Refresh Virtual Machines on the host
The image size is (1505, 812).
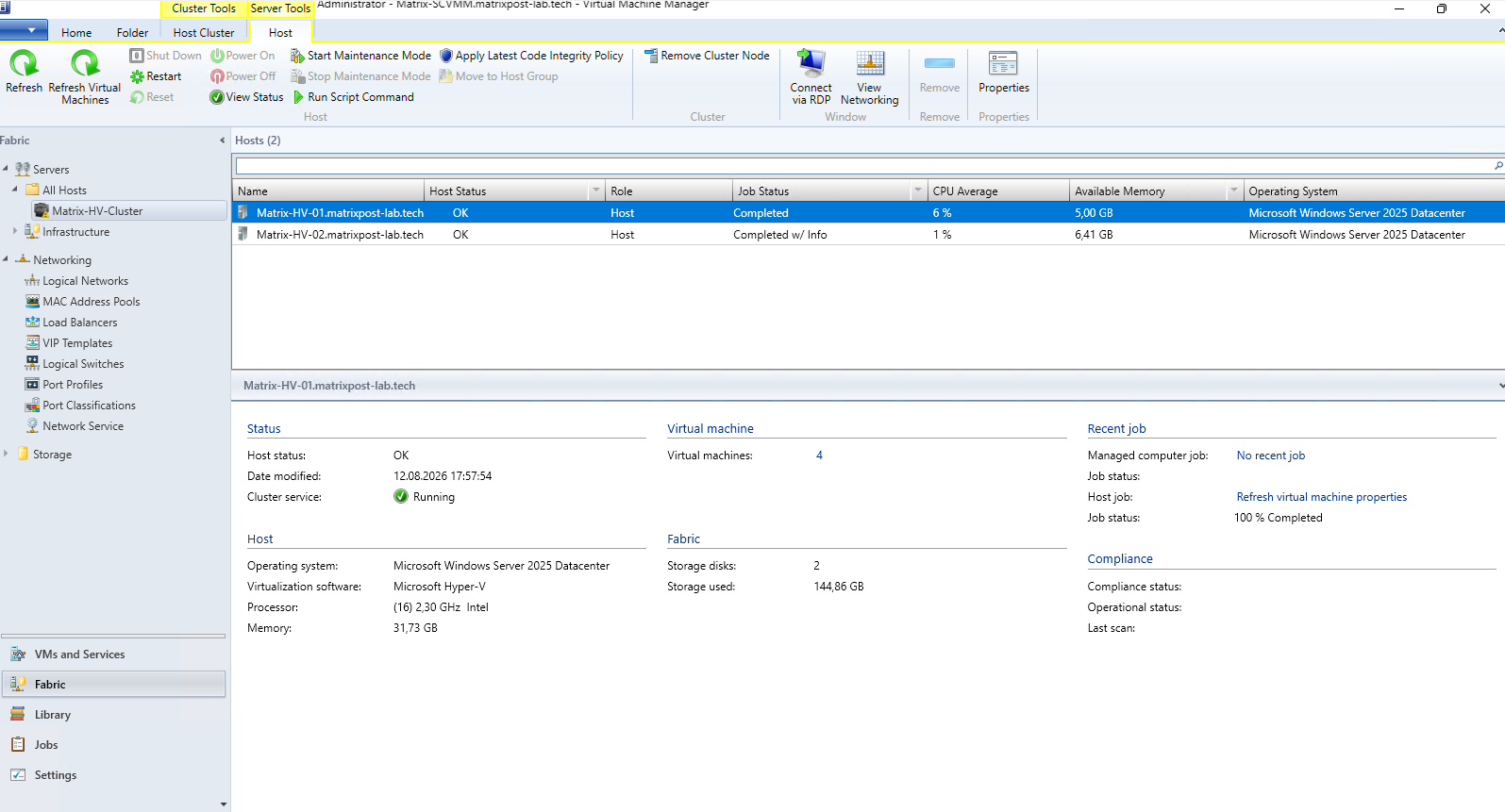point(85,76)
